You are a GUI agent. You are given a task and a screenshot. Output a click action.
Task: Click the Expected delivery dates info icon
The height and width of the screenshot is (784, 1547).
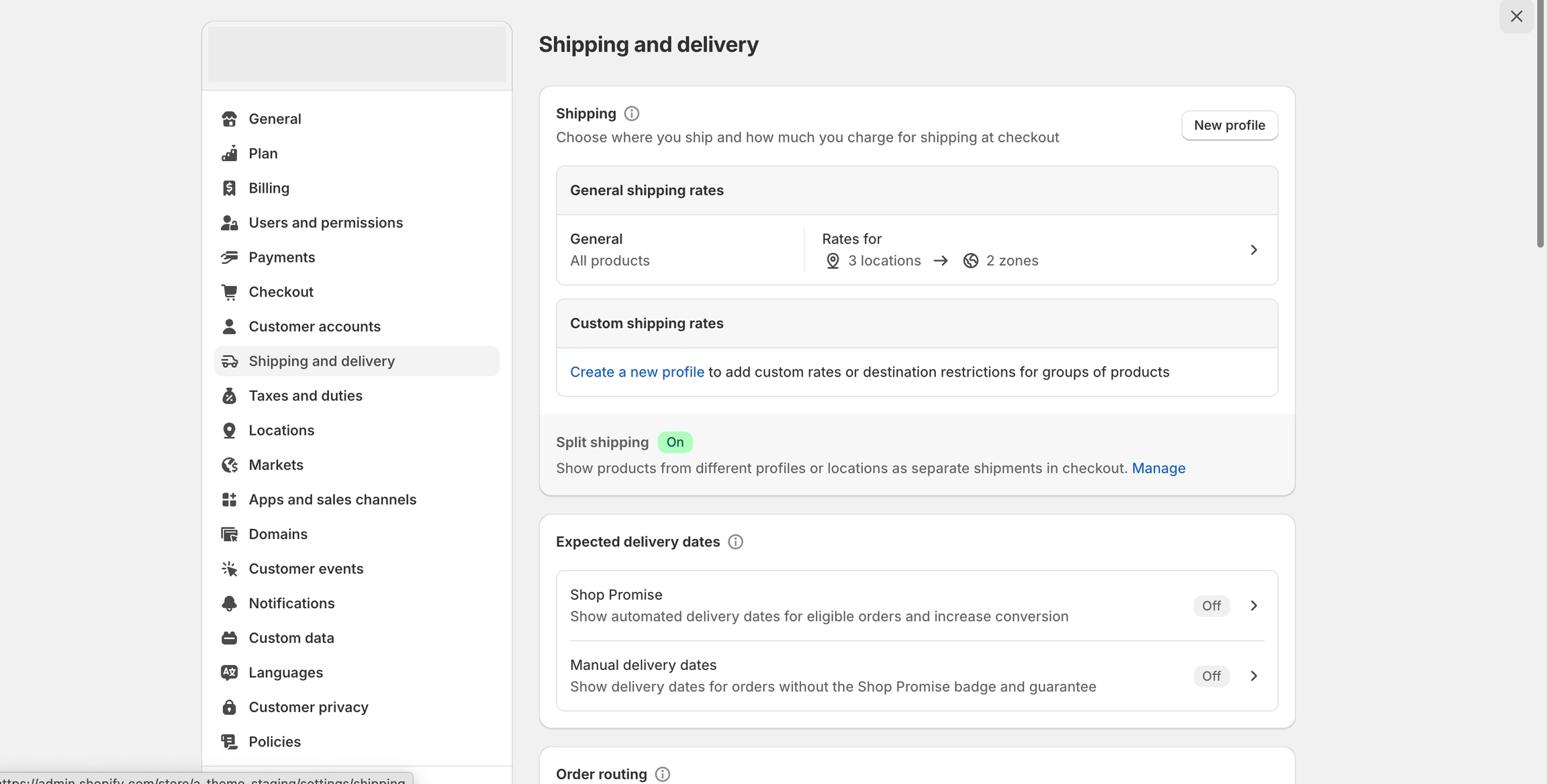(735, 542)
